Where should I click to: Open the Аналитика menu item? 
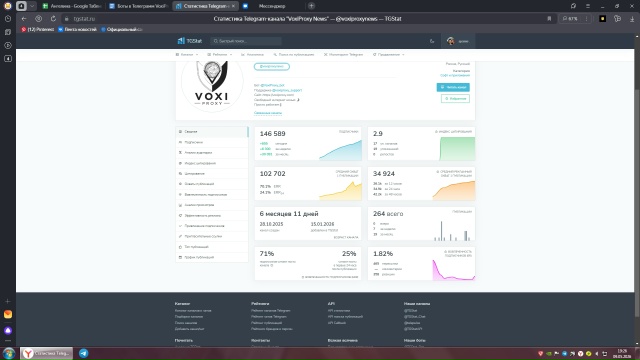252,54
